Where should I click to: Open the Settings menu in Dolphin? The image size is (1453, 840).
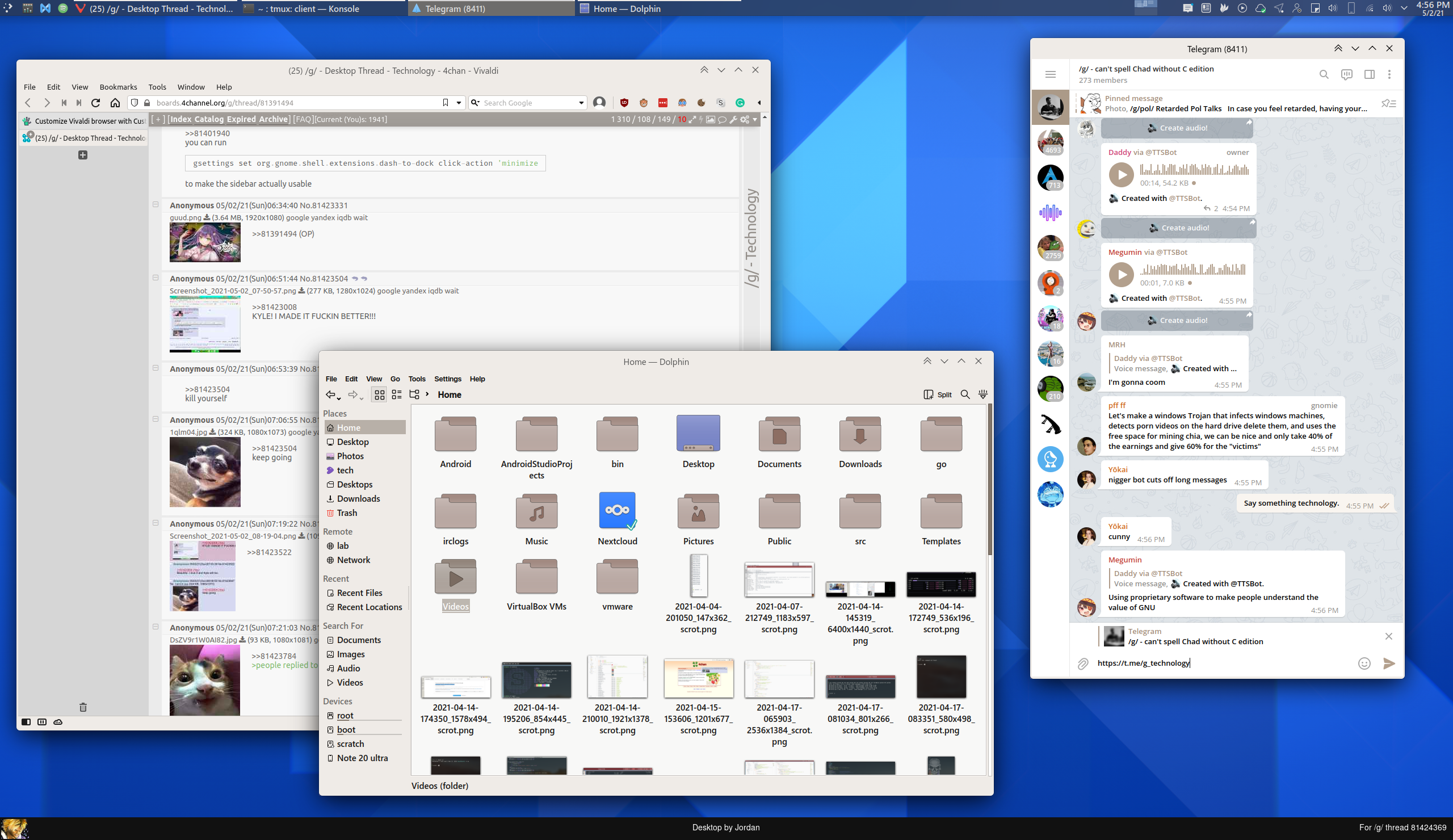click(x=447, y=379)
